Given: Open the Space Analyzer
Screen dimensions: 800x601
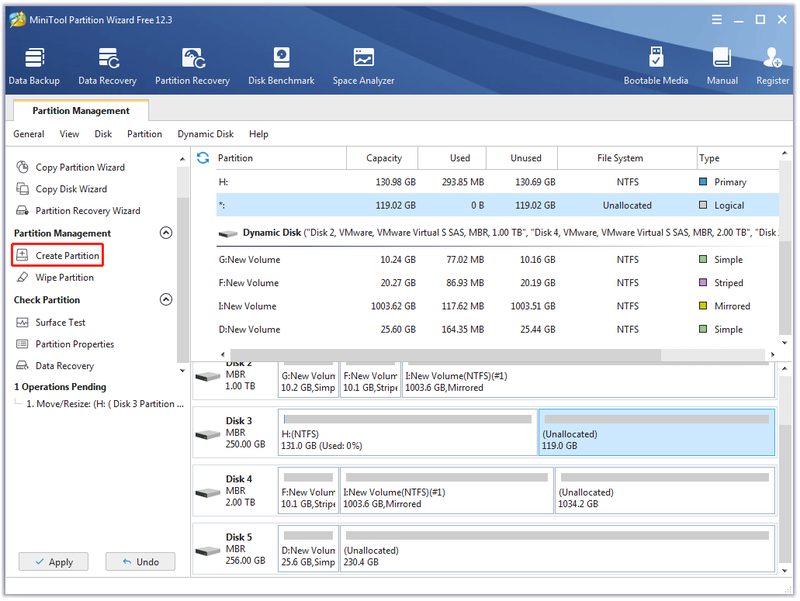Looking at the screenshot, I should click(363, 66).
